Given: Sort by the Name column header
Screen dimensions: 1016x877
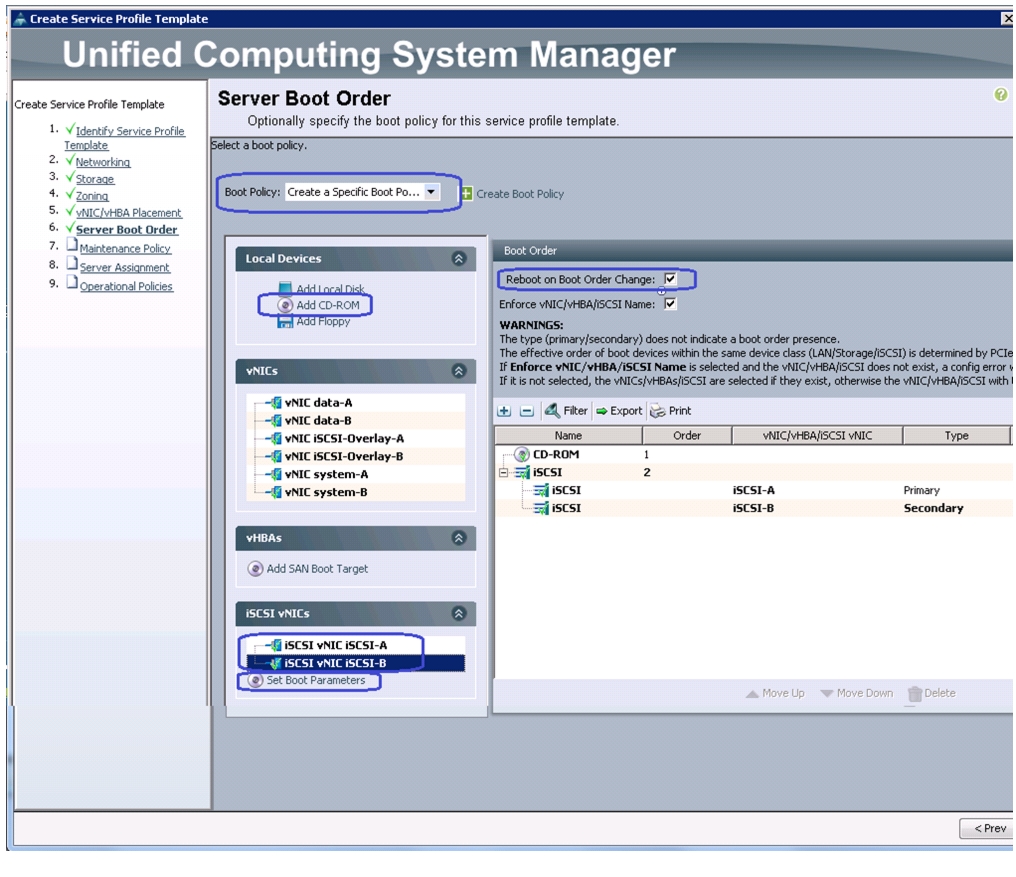Looking at the screenshot, I should tap(568, 436).
